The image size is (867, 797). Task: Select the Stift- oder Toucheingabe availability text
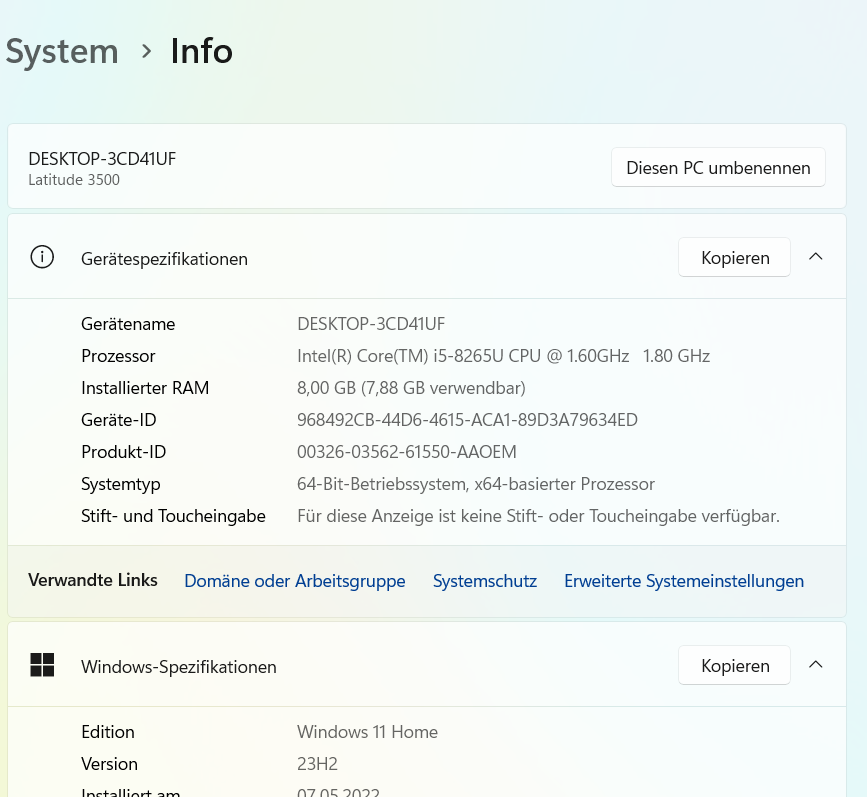(539, 516)
